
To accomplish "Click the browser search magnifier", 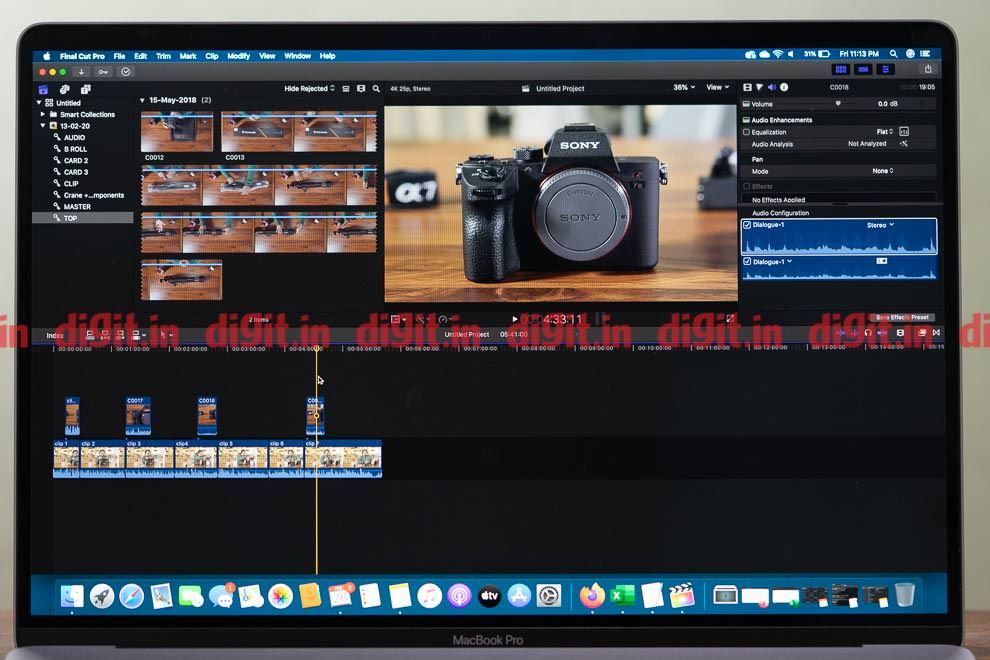I will (376, 89).
